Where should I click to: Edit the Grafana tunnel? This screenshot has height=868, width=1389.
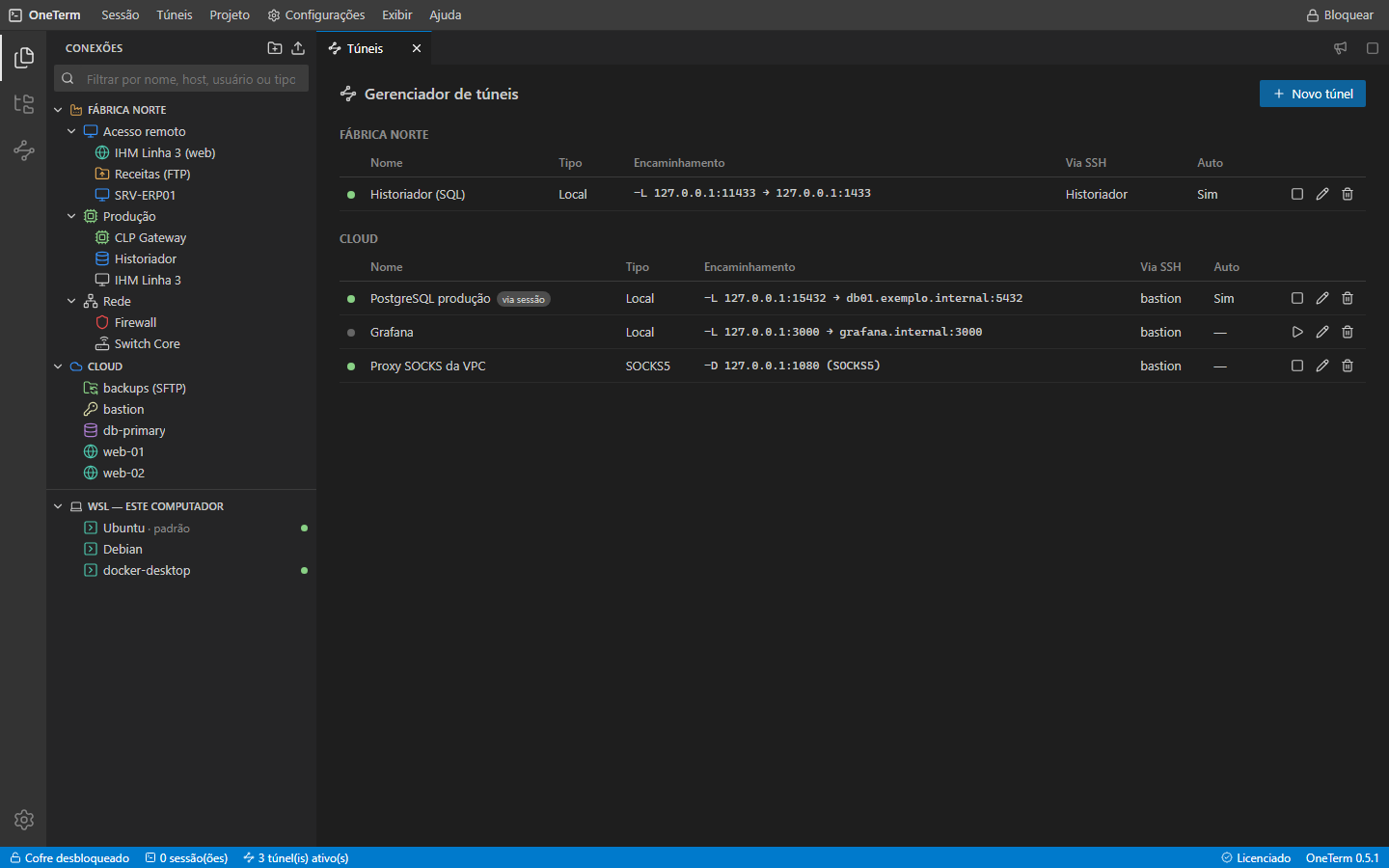click(1322, 332)
